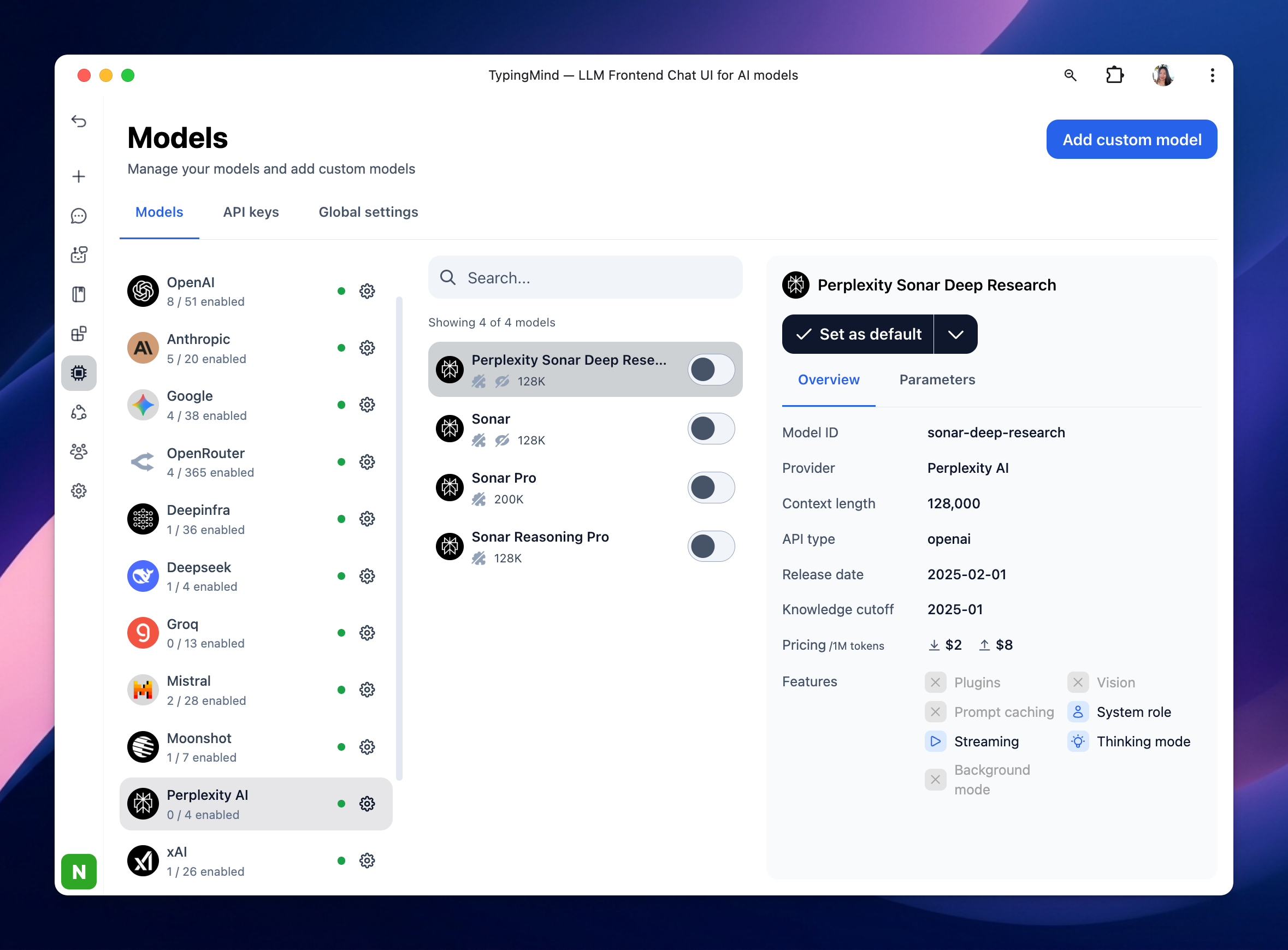Viewport: 1288px width, 950px height.
Task: Open the user profile avatar
Action: (1163, 75)
